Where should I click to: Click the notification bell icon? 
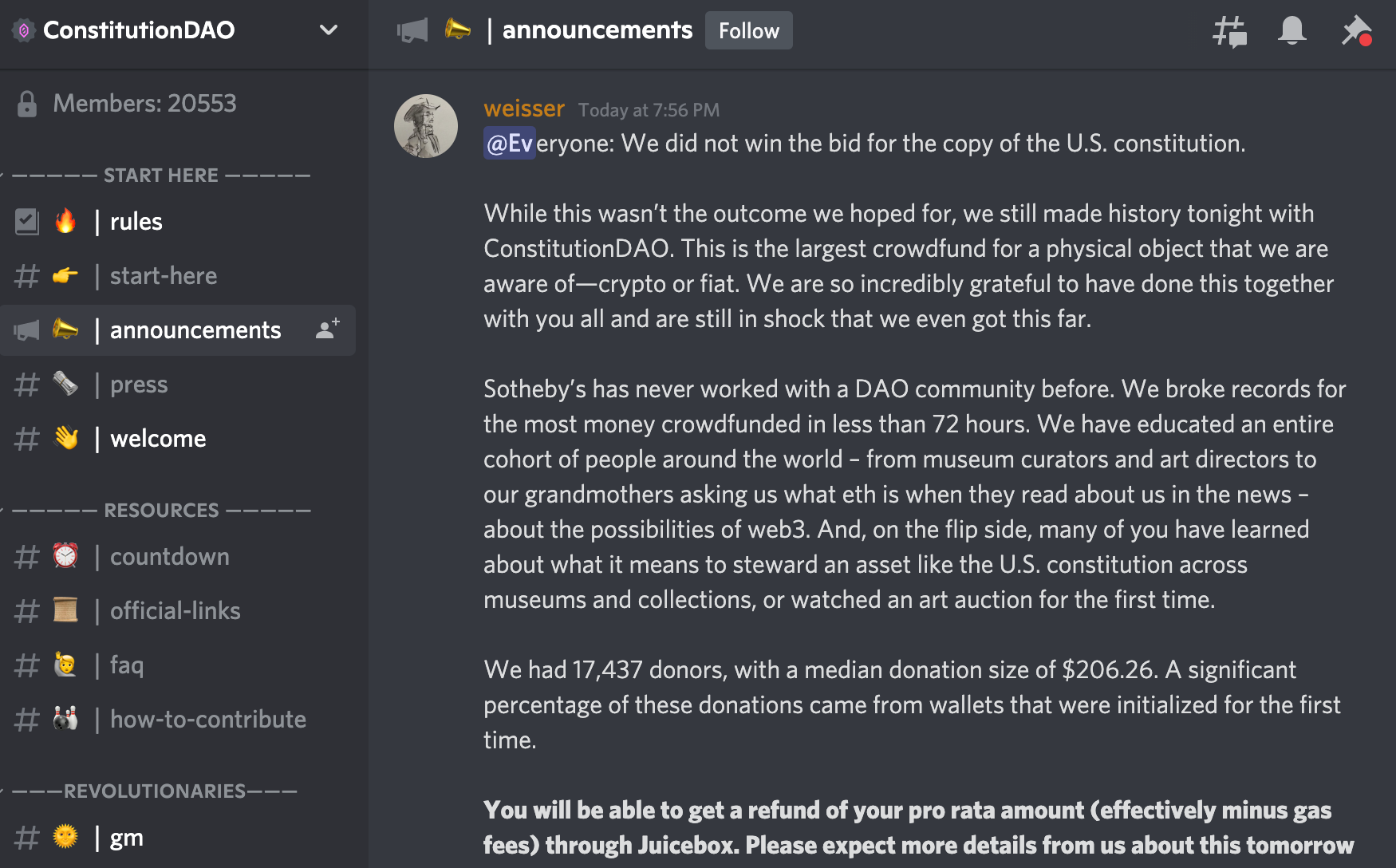[1291, 31]
